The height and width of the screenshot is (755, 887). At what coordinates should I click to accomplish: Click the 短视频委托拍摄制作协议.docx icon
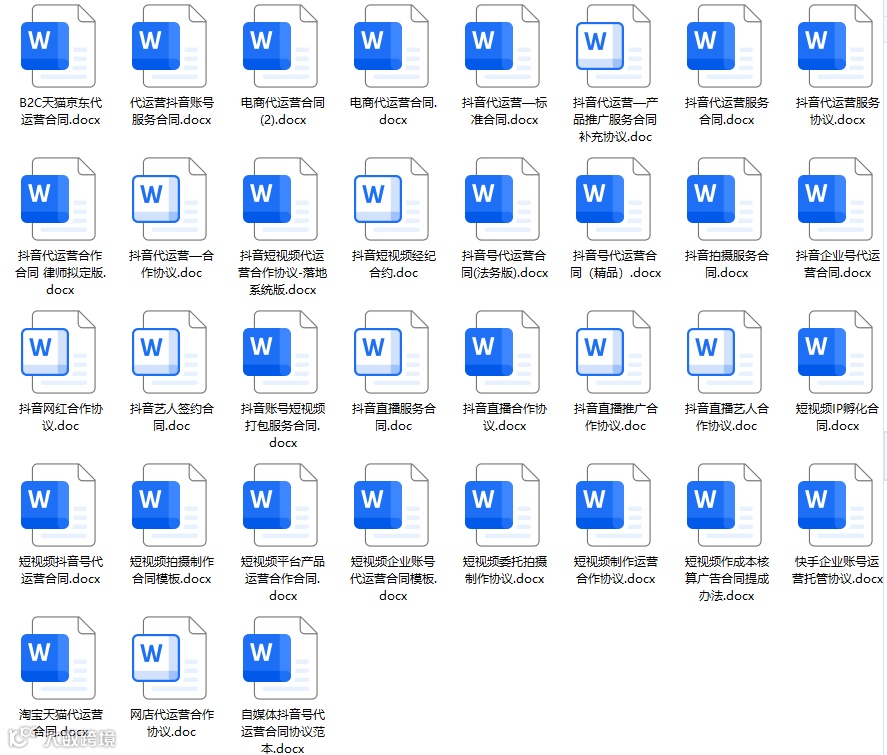[502, 506]
